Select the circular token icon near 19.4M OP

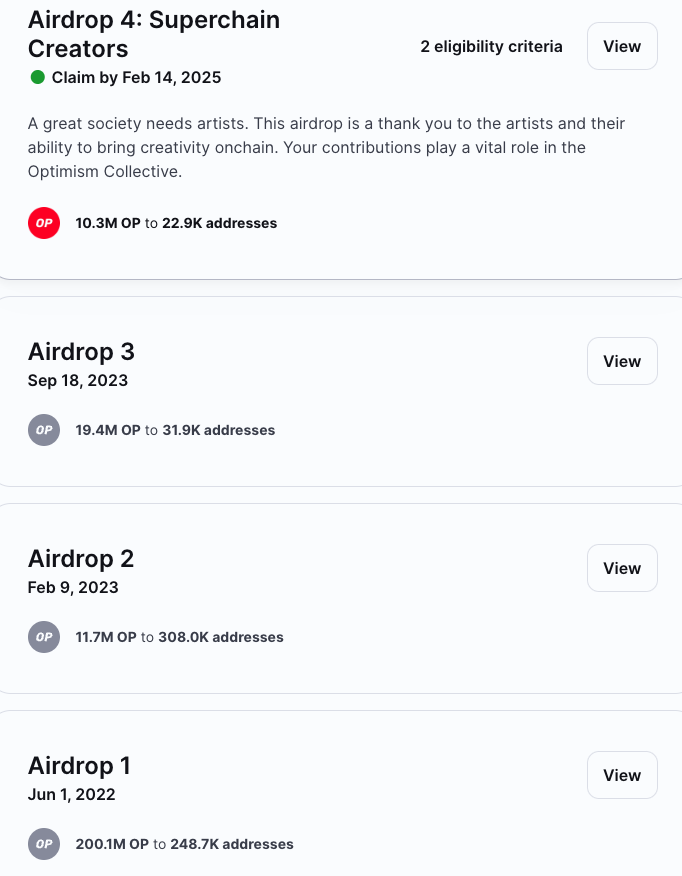click(44, 430)
